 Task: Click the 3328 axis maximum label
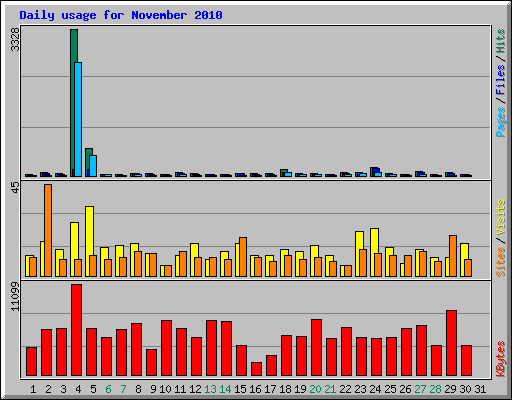coord(15,40)
